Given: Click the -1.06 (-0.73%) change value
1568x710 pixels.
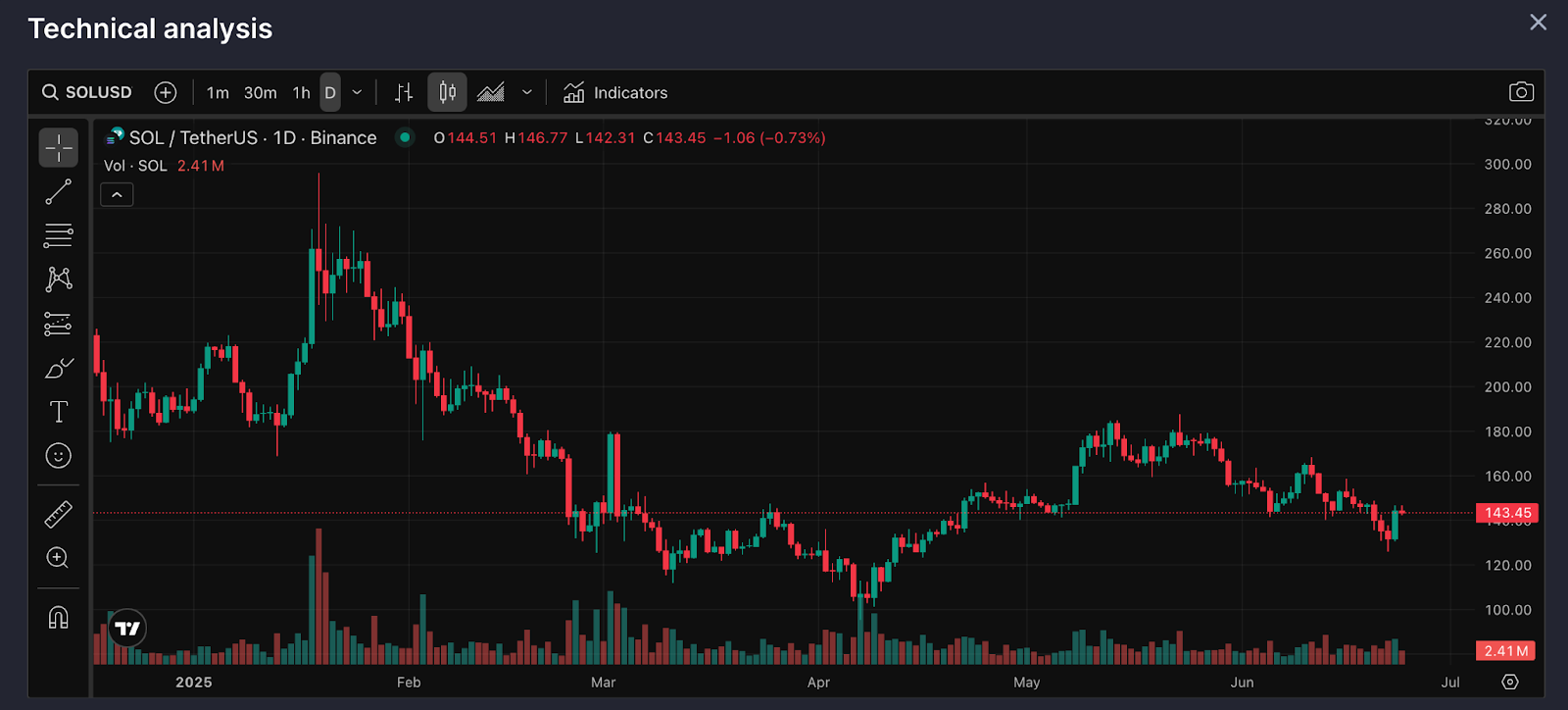Looking at the screenshot, I should (x=769, y=138).
